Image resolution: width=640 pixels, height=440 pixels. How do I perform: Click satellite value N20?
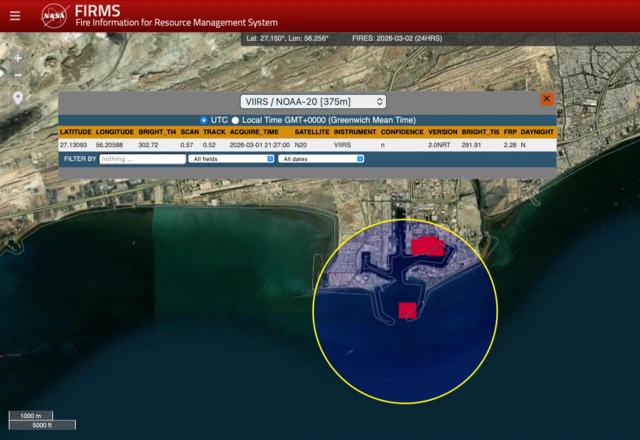pyautogui.click(x=301, y=145)
